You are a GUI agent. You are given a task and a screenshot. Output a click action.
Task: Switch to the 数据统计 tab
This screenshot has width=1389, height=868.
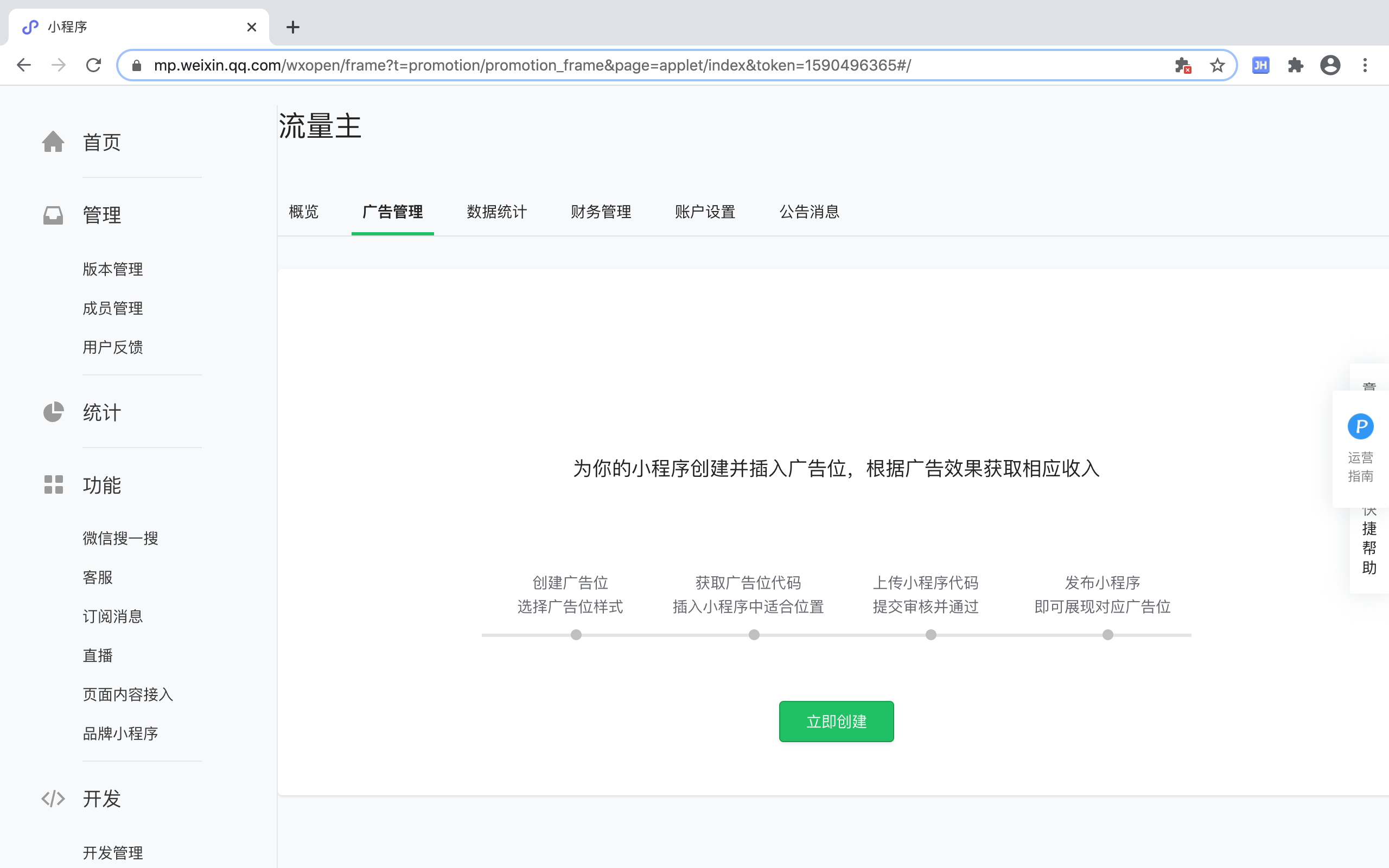tap(496, 212)
